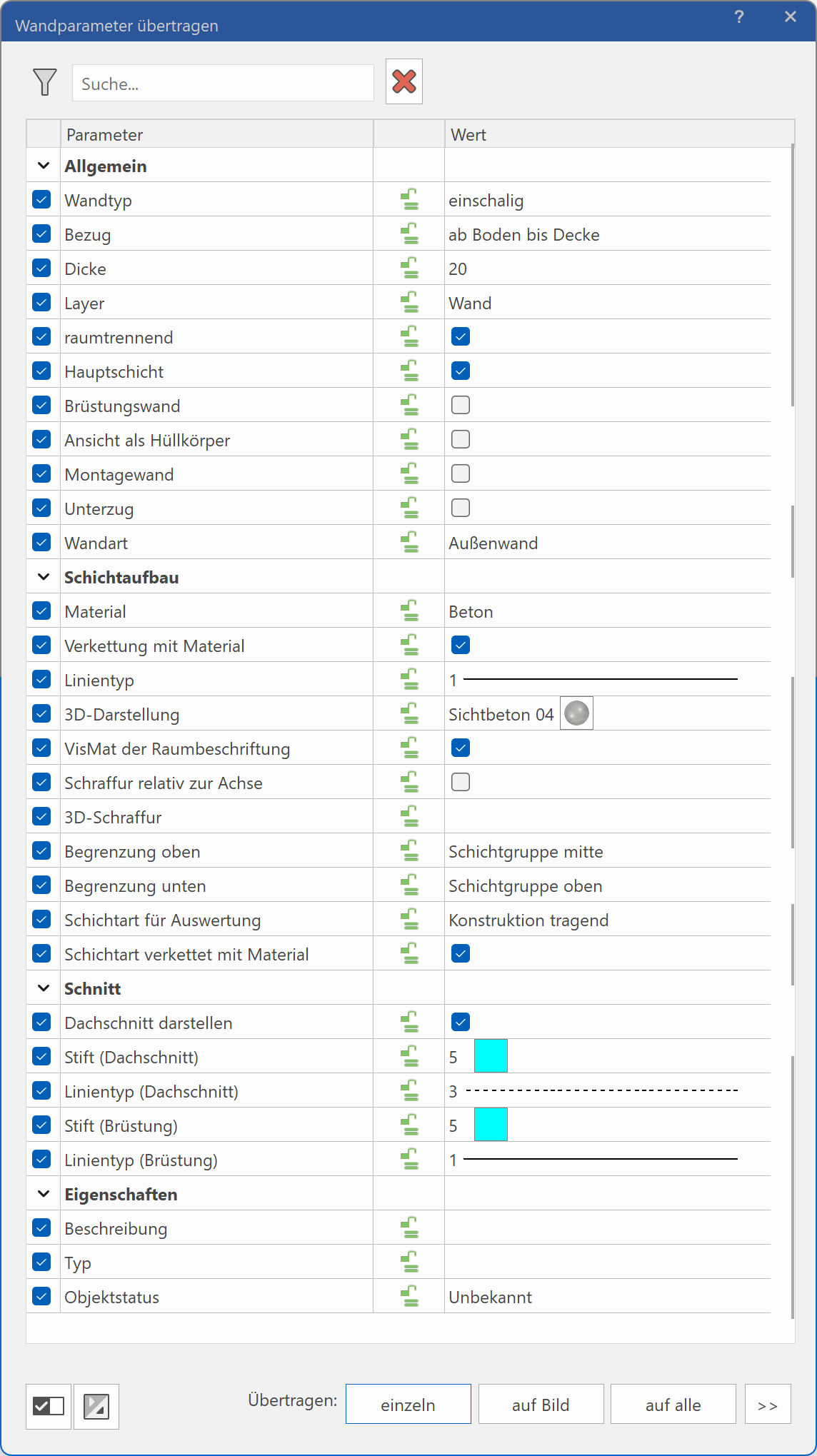The image size is (817, 1456).
Task: Click the lock icon next to Material
Action: [x=408, y=611]
